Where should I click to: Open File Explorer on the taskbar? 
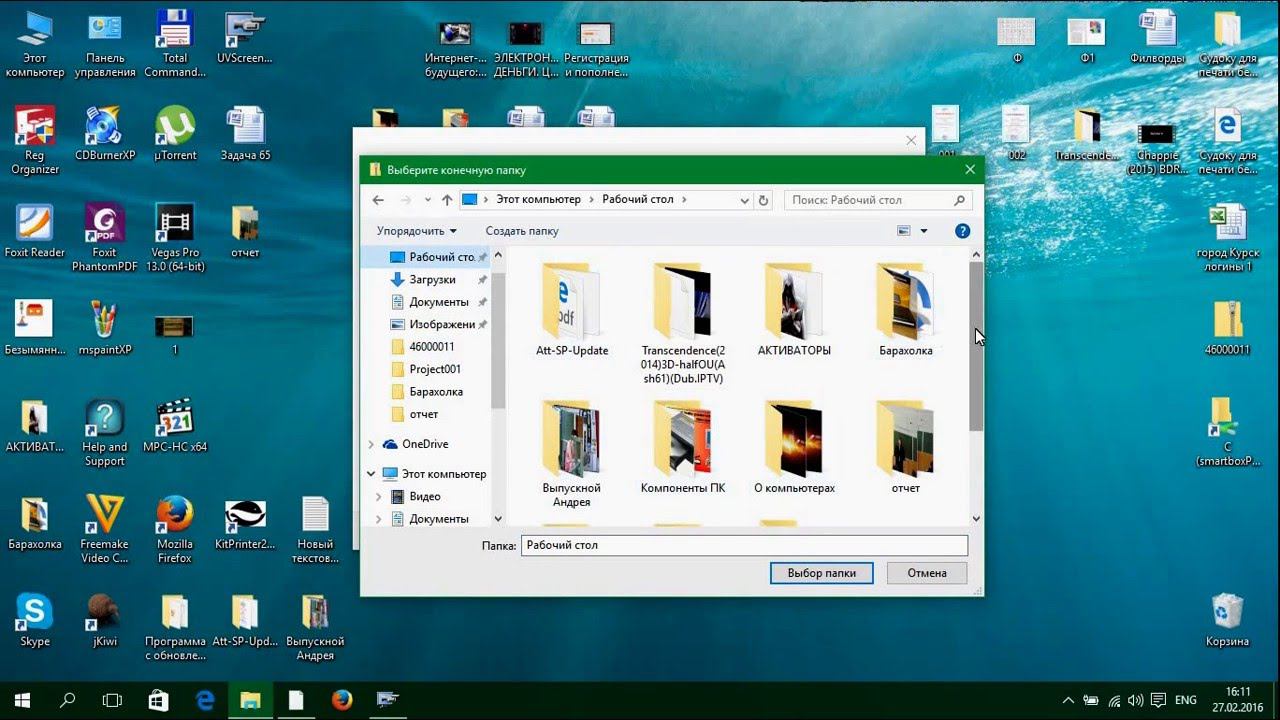[251, 700]
